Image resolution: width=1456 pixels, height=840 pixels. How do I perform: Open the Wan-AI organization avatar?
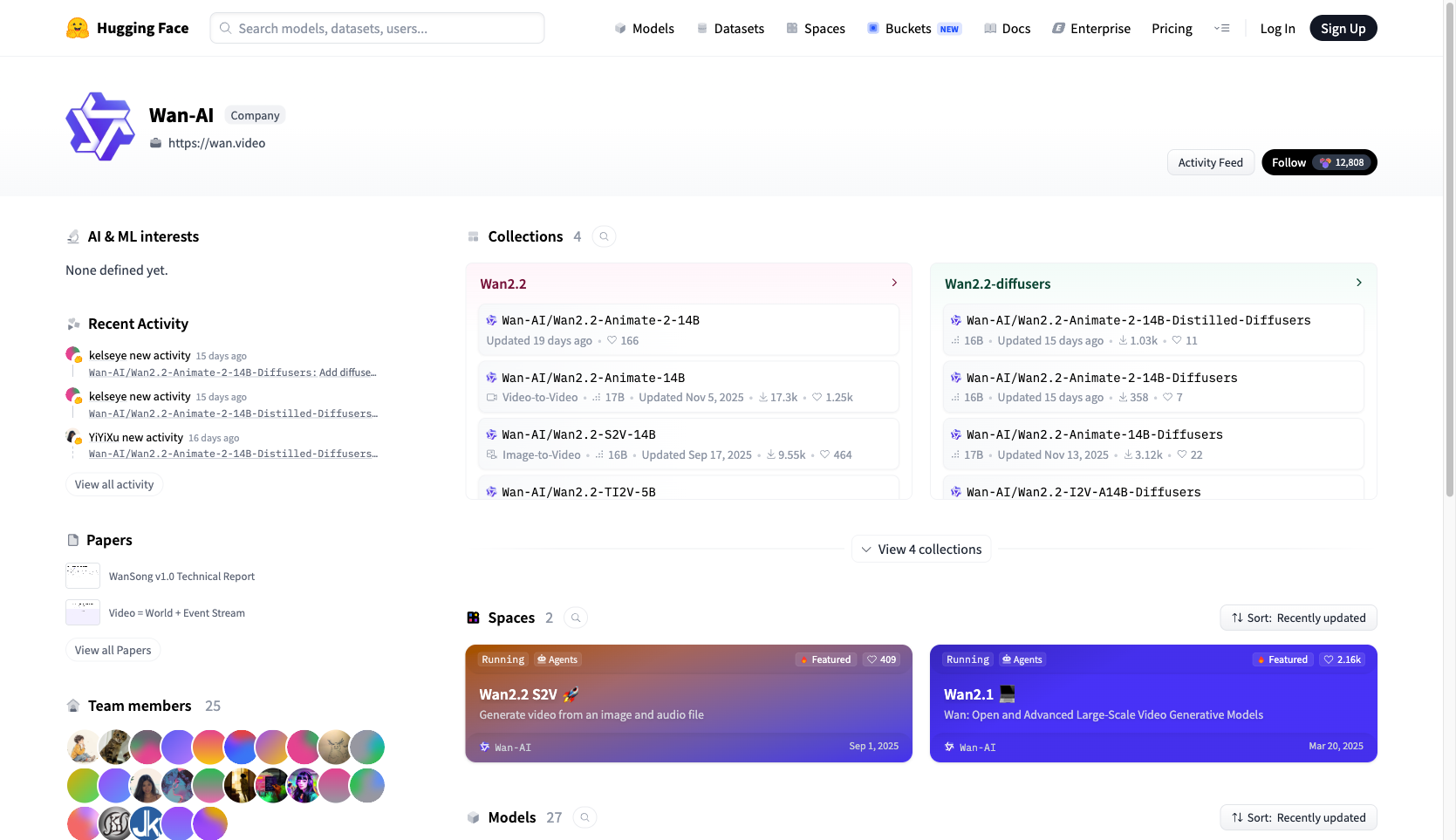point(100,126)
